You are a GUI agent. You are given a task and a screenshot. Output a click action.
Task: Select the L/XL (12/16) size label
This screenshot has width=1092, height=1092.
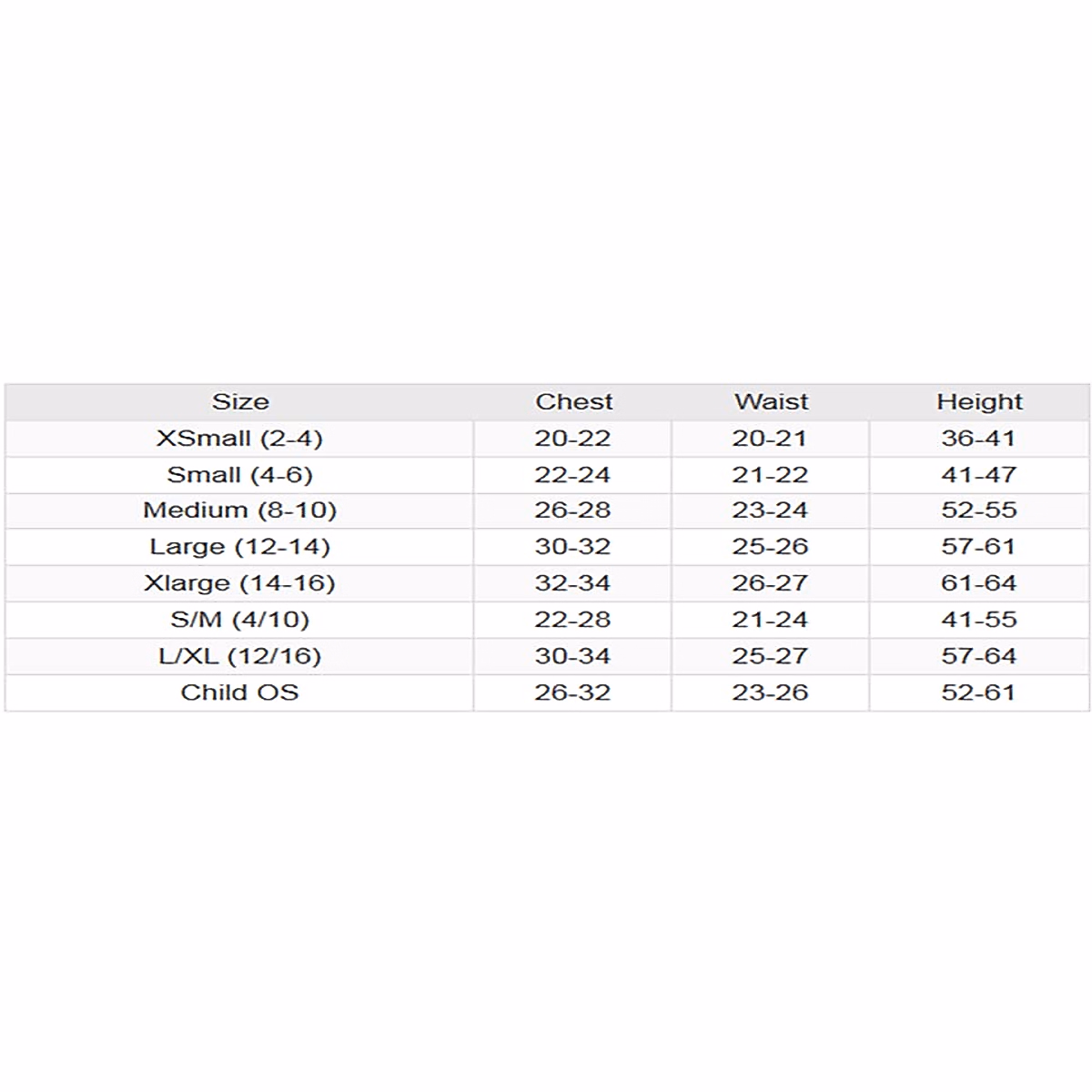tap(239, 655)
